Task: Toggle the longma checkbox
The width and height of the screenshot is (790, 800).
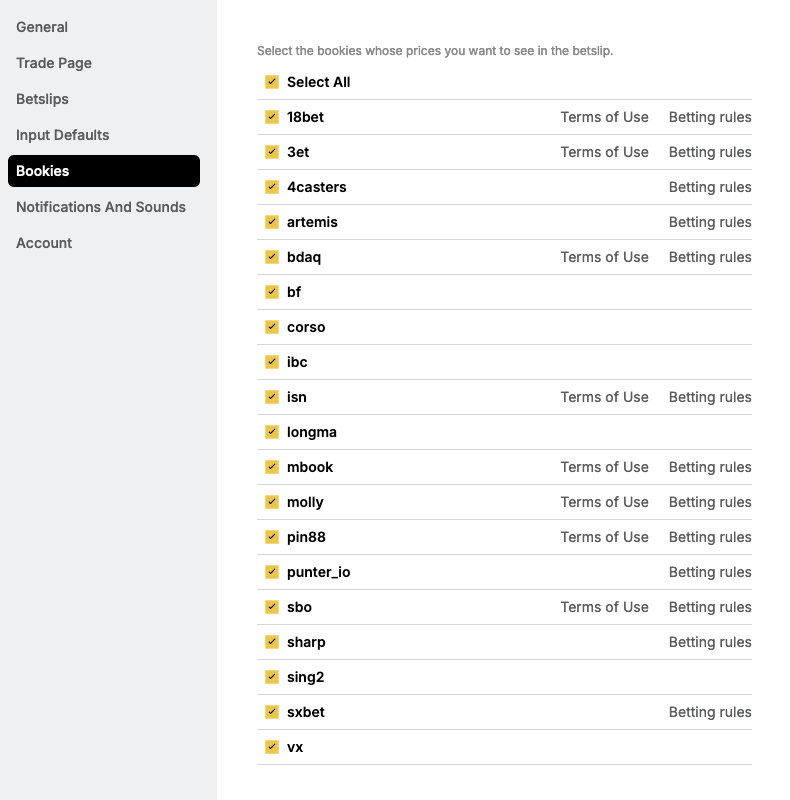Action: (272, 432)
